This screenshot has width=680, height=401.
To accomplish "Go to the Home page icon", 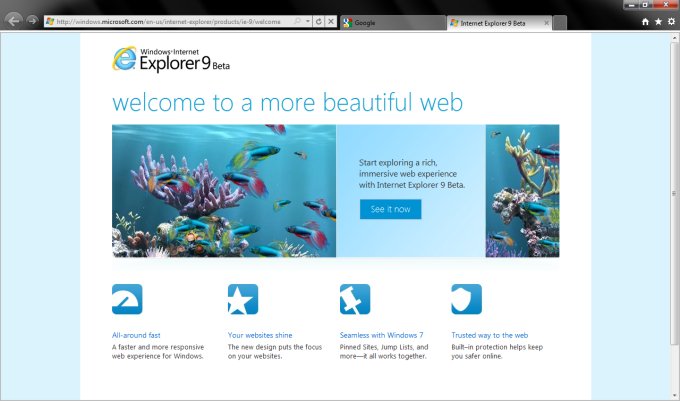I will tap(645, 22).
